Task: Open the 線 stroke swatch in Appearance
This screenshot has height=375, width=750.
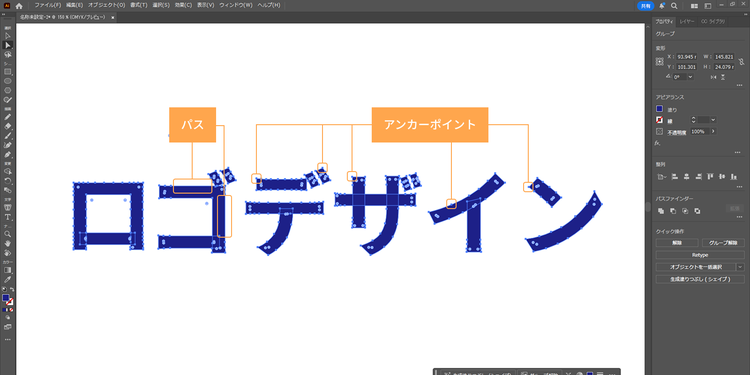Action: (660, 120)
